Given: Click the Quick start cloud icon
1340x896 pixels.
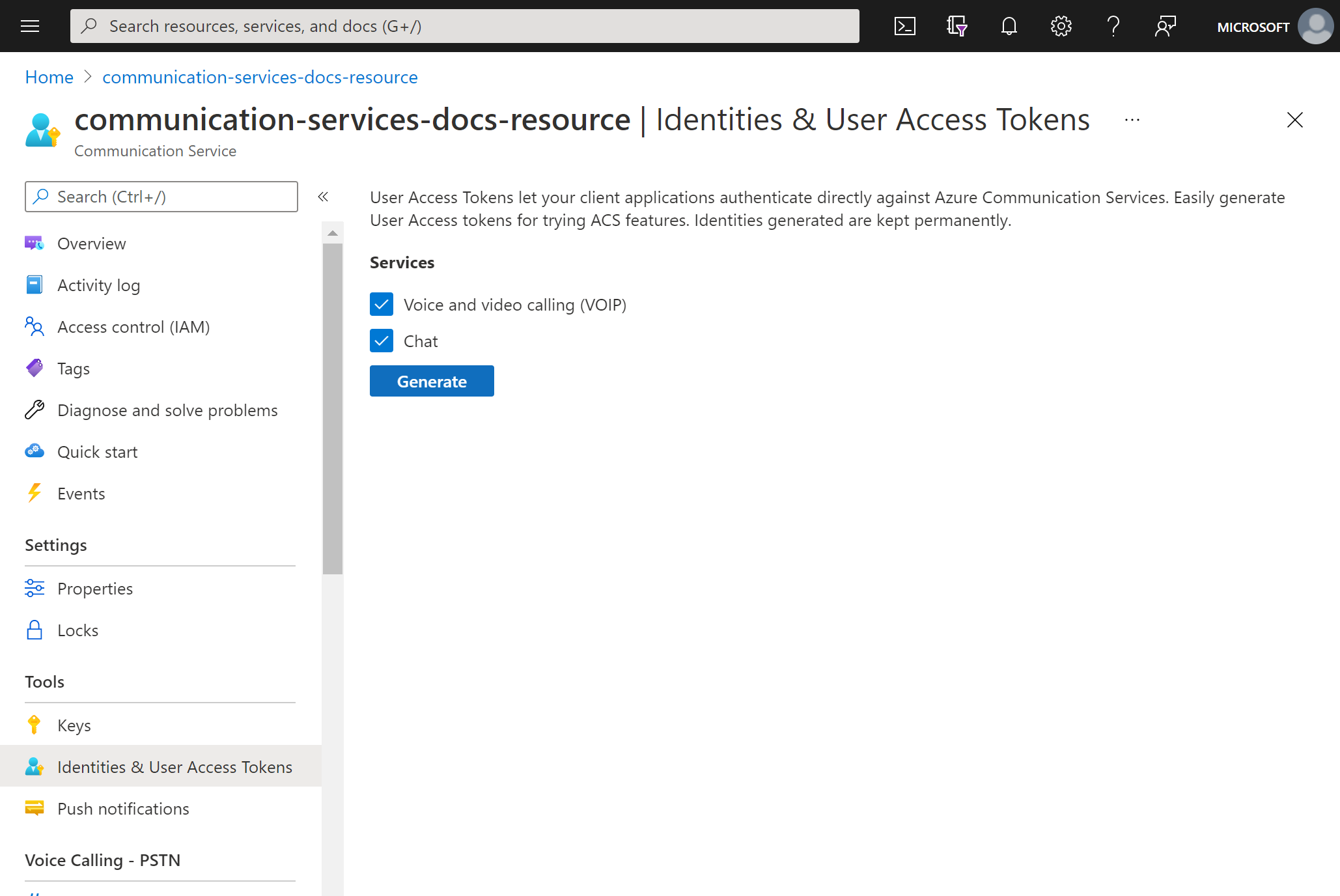Looking at the screenshot, I should tap(35, 451).
